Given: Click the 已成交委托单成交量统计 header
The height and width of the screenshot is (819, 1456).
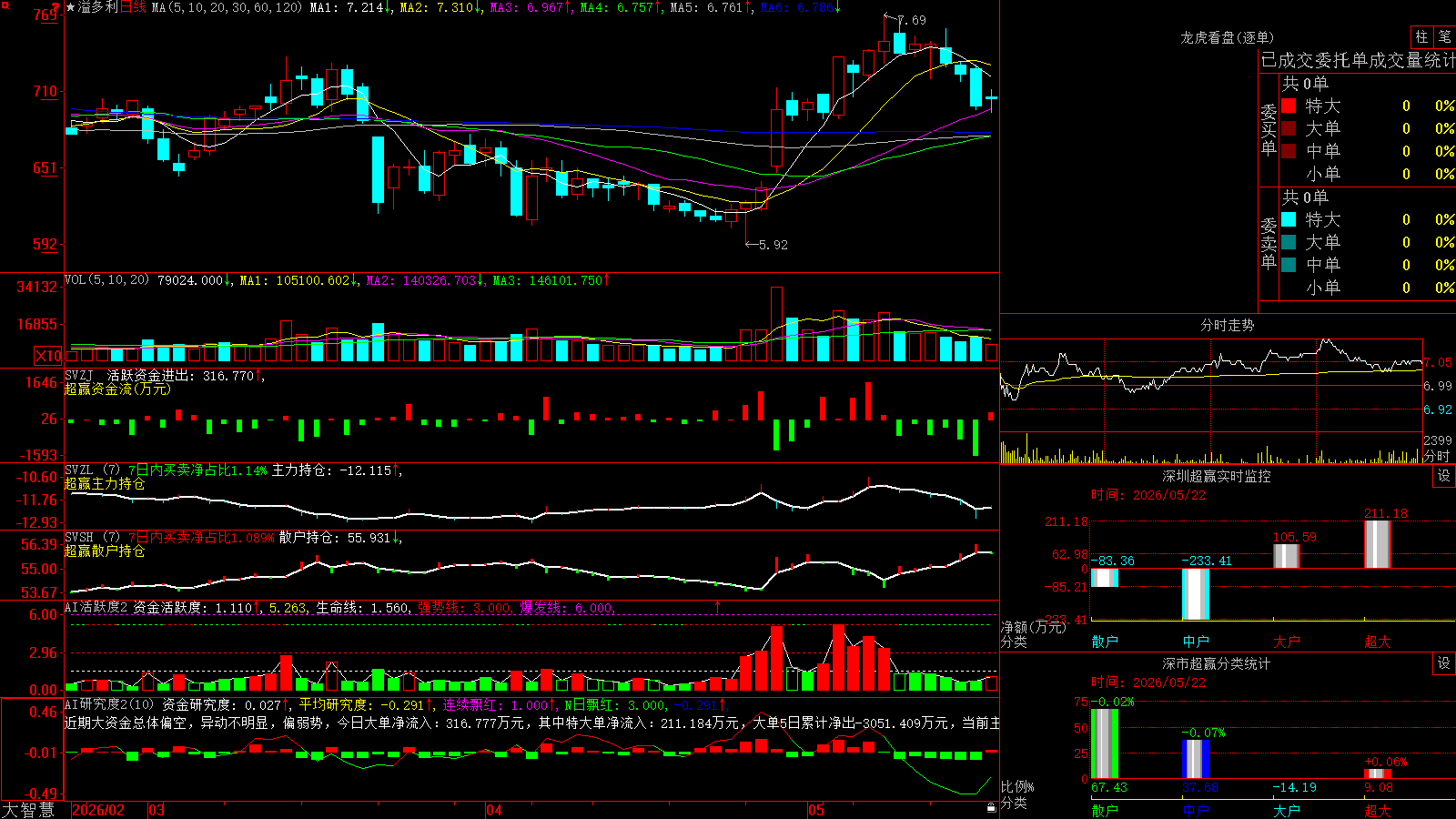Looking at the screenshot, I should click(x=1358, y=60).
